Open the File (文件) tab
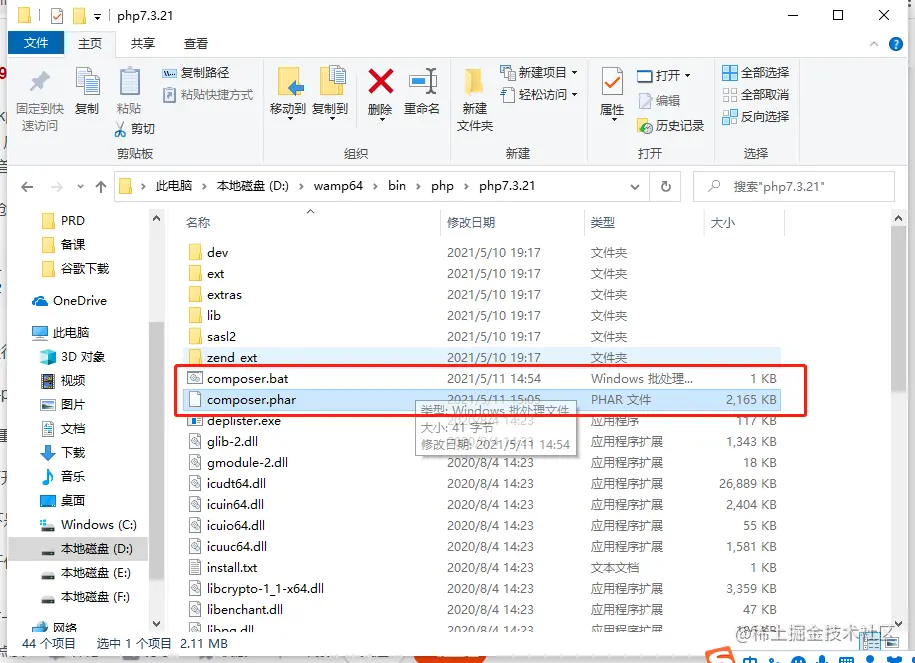Viewport: 915px width, 663px height. point(36,43)
